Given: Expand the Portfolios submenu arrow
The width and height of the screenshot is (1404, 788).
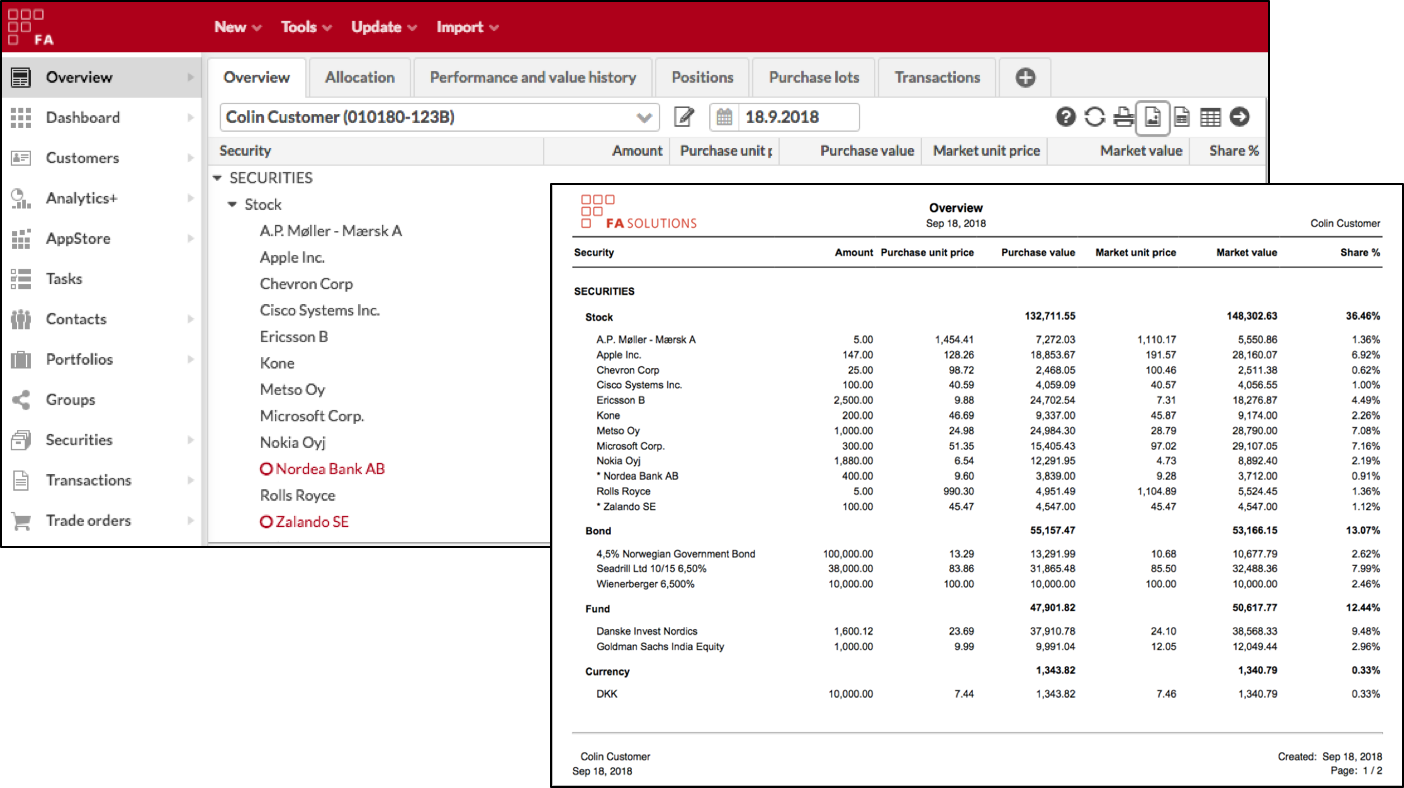Looking at the screenshot, I should click(191, 359).
